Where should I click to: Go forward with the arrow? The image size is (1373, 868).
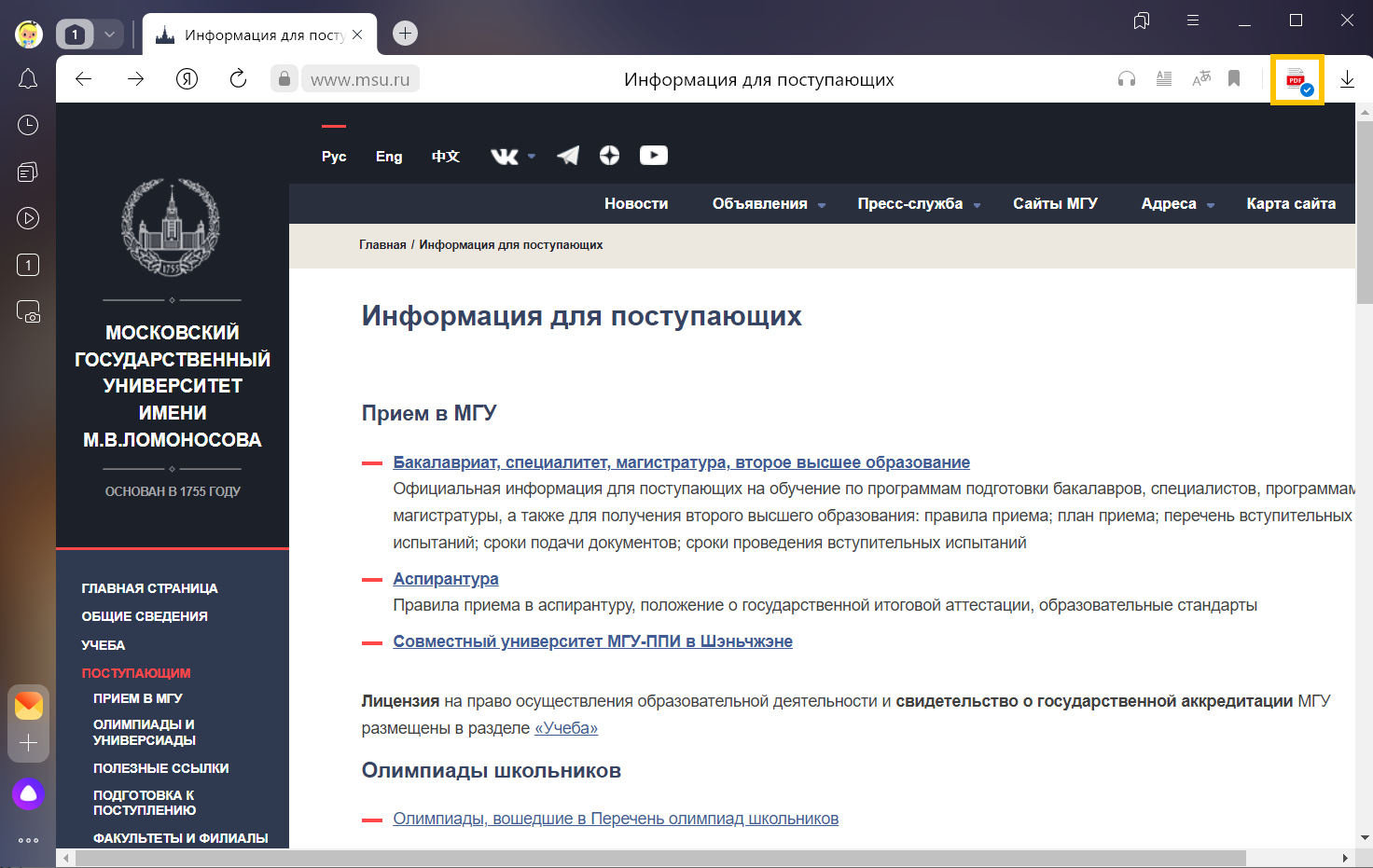tap(135, 78)
